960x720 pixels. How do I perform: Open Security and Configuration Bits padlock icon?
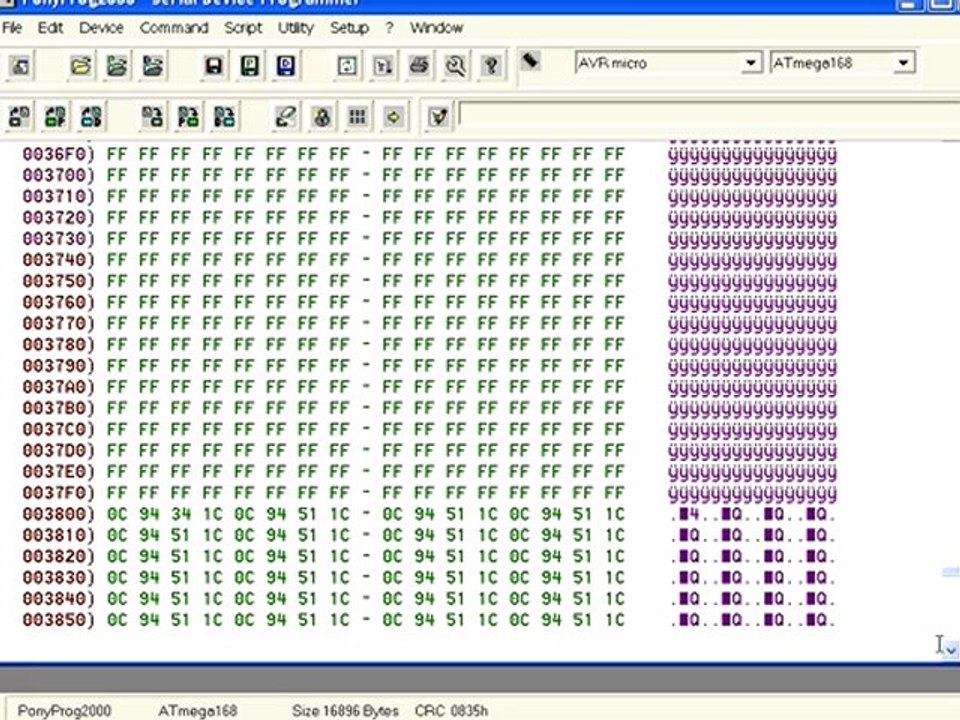click(322, 116)
